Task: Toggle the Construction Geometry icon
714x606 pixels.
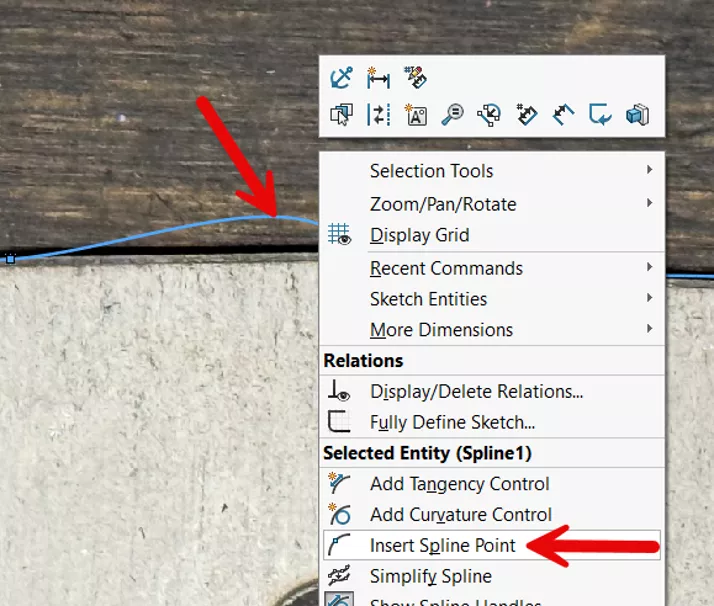Action: (x=378, y=114)
